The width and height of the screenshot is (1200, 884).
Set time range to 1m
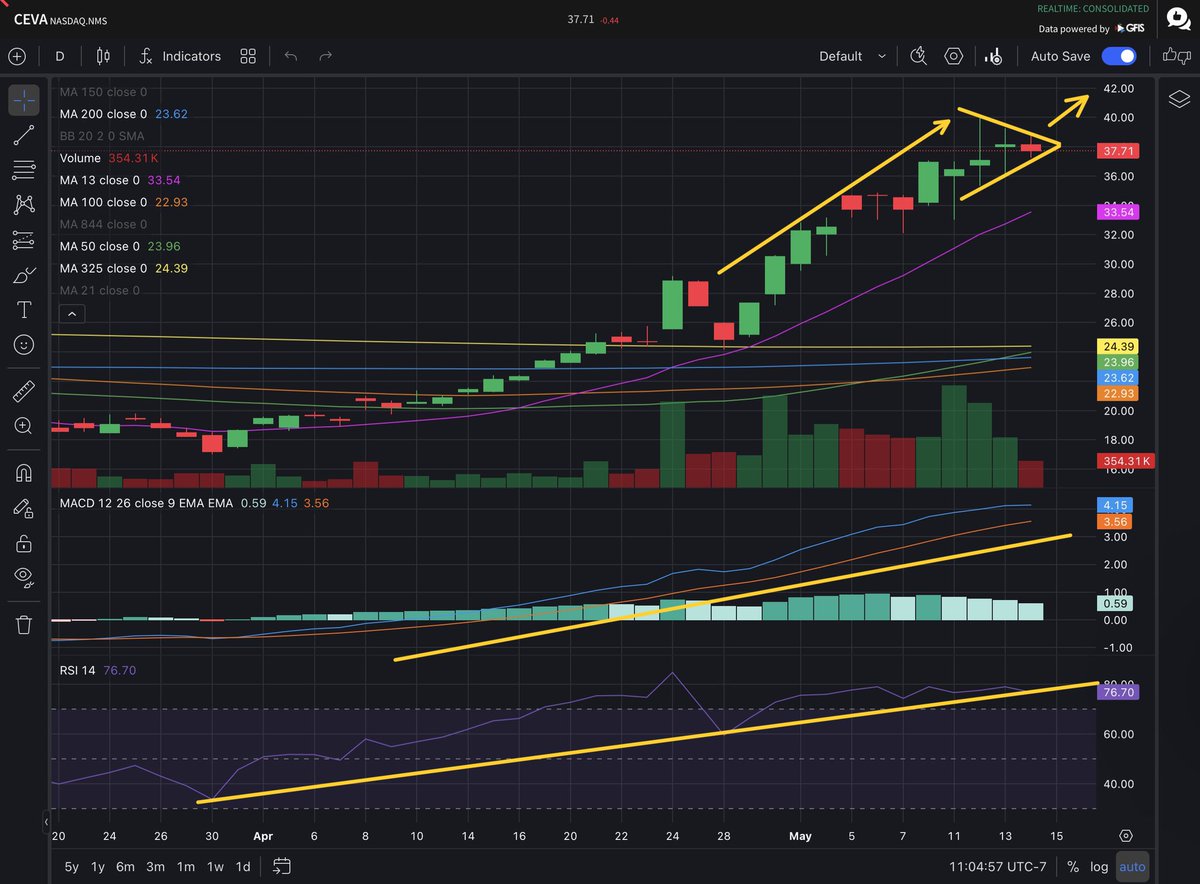pos(186,866)
